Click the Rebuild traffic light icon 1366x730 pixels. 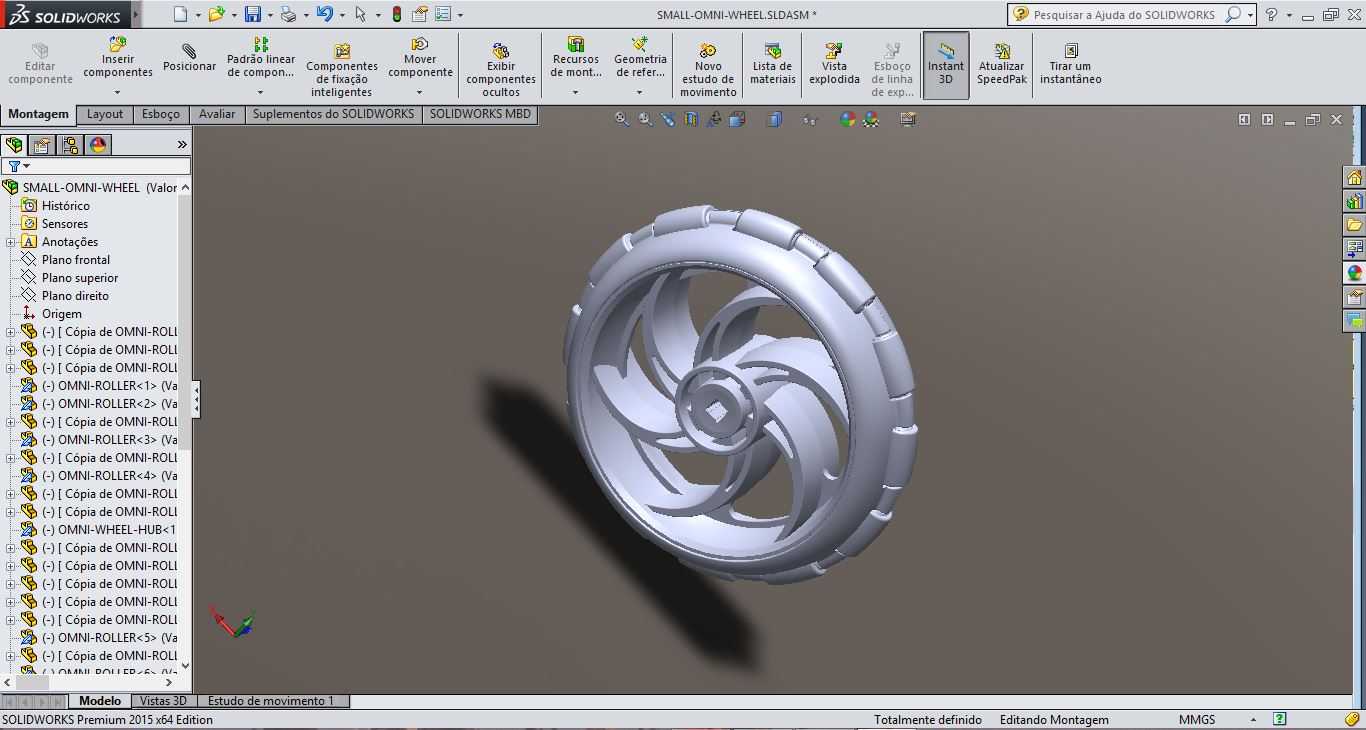[x=397, y=15]
